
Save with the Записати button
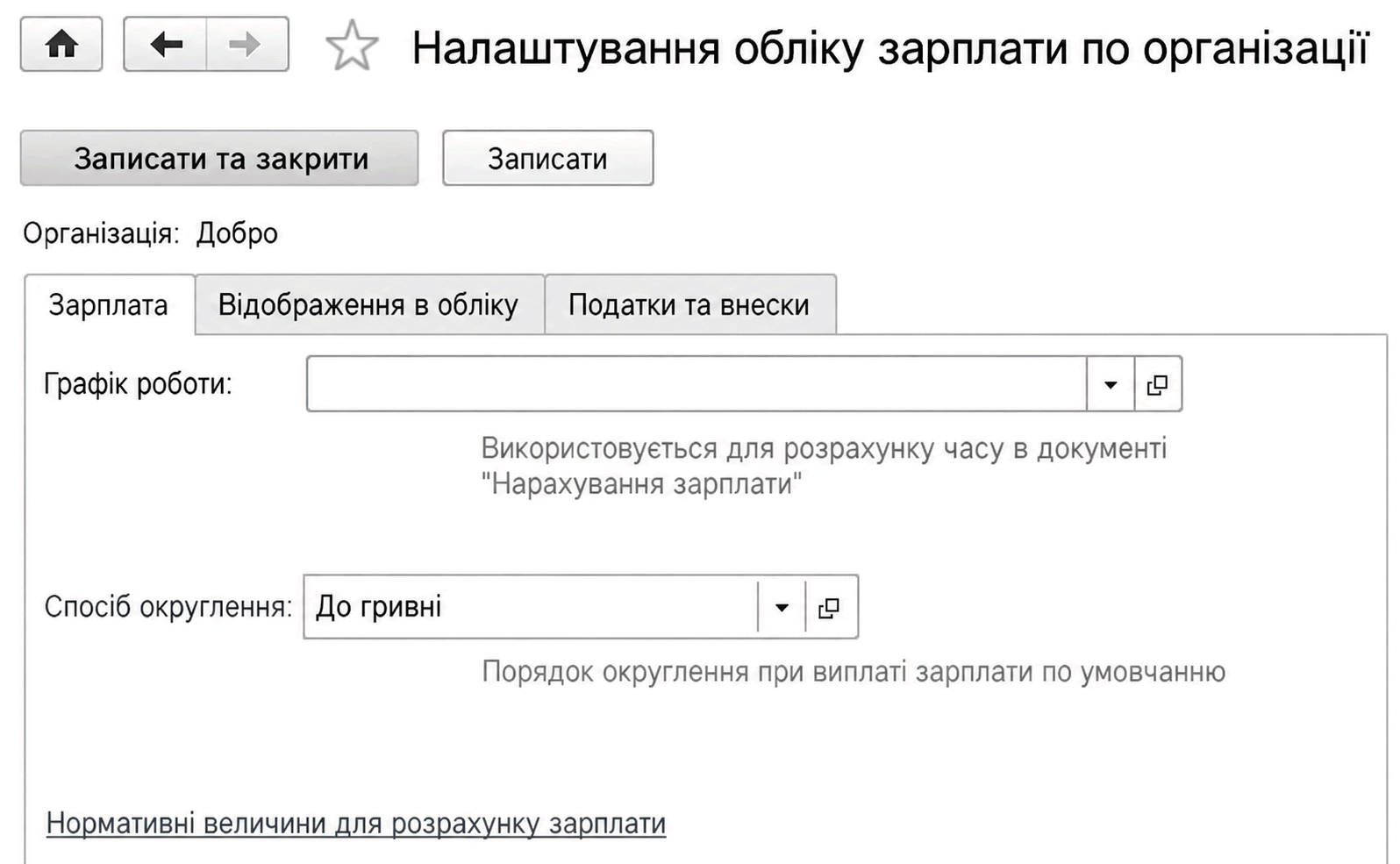[x=547, y=159]
